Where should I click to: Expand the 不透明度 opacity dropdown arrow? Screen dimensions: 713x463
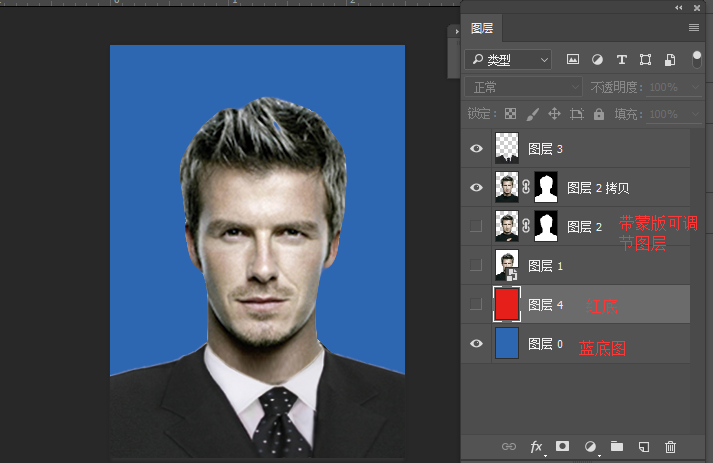[x=696, y=88]
